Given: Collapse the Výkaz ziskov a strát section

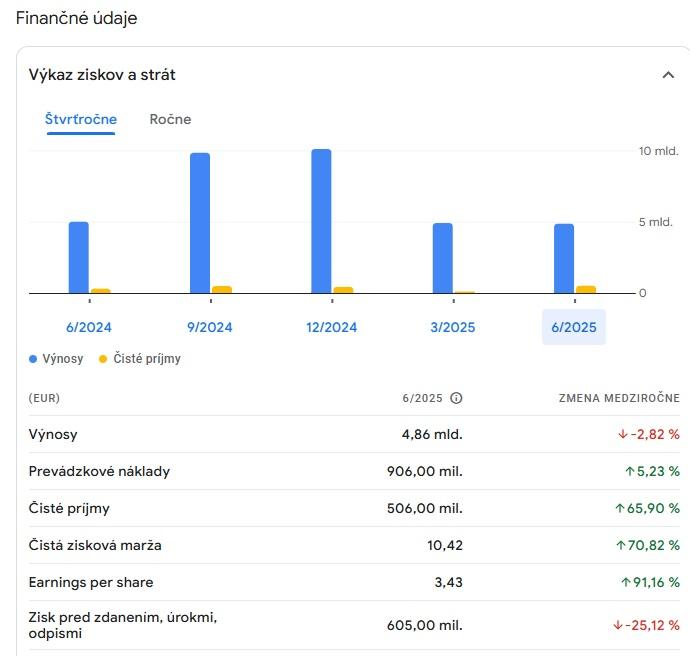Looking at the screenshot, I should [668, 75].
